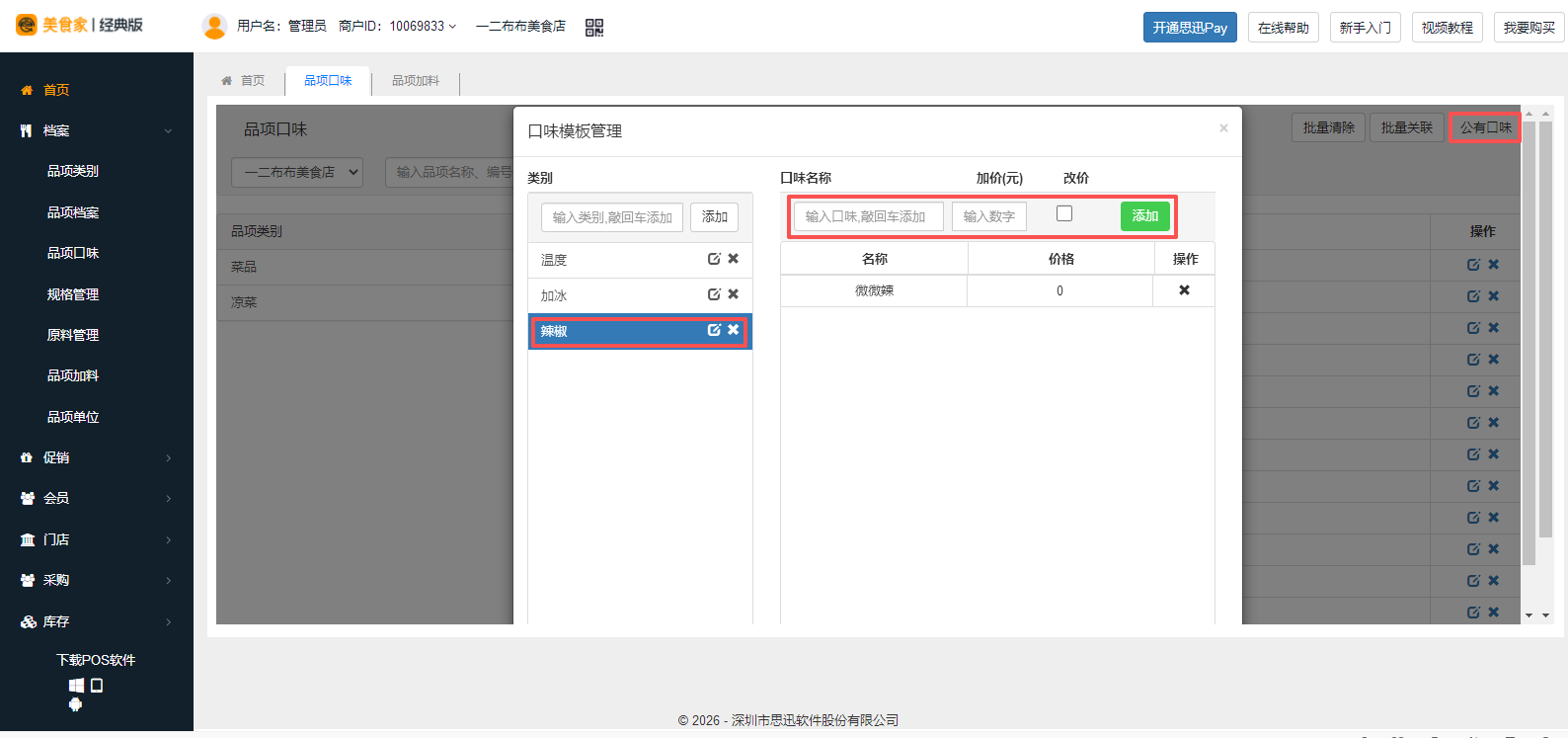Edit the 加冰 flavor category

pyautogui.click(x=714, y=294)
